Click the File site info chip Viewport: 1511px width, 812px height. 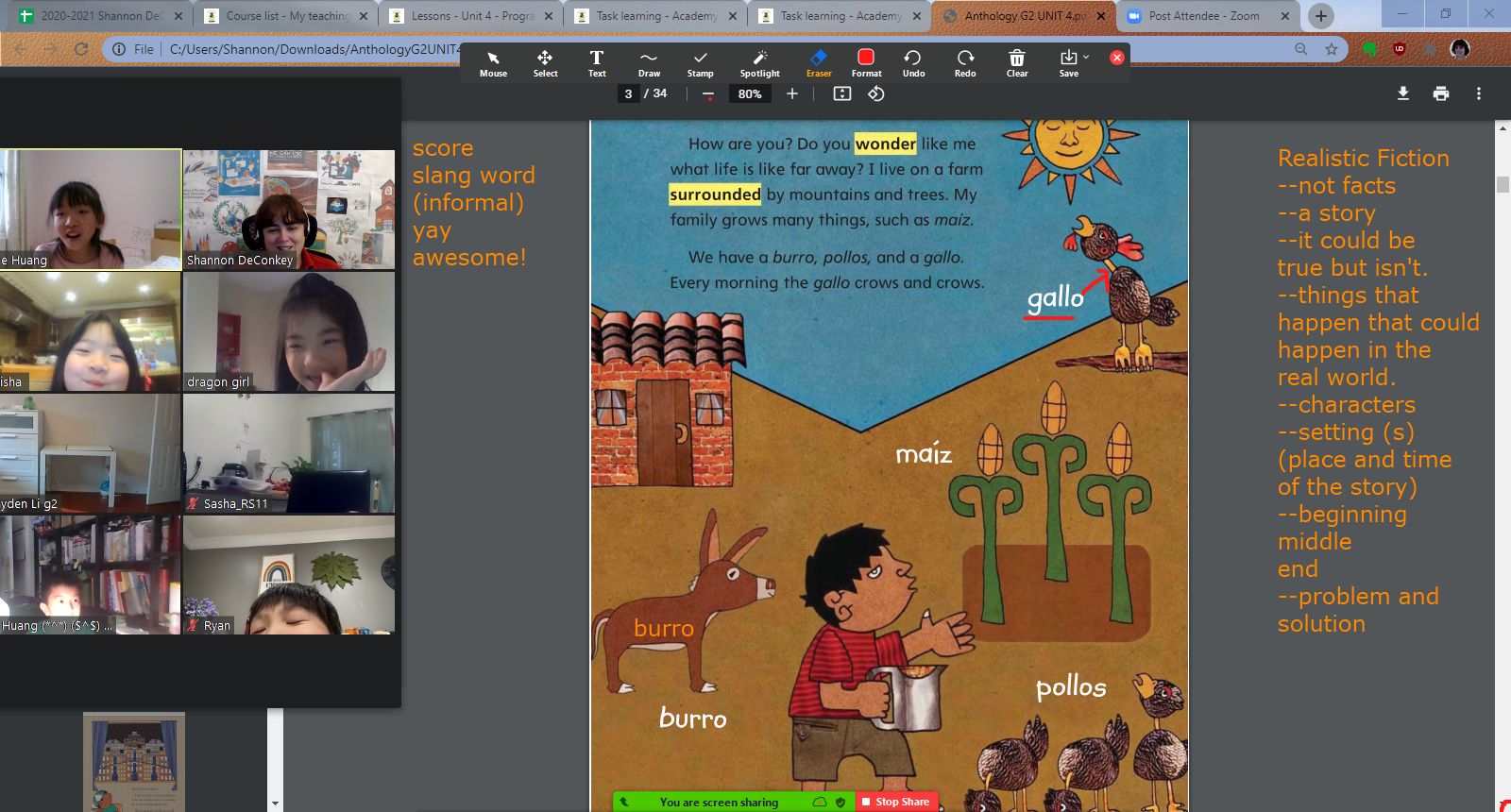pos(133,49)
